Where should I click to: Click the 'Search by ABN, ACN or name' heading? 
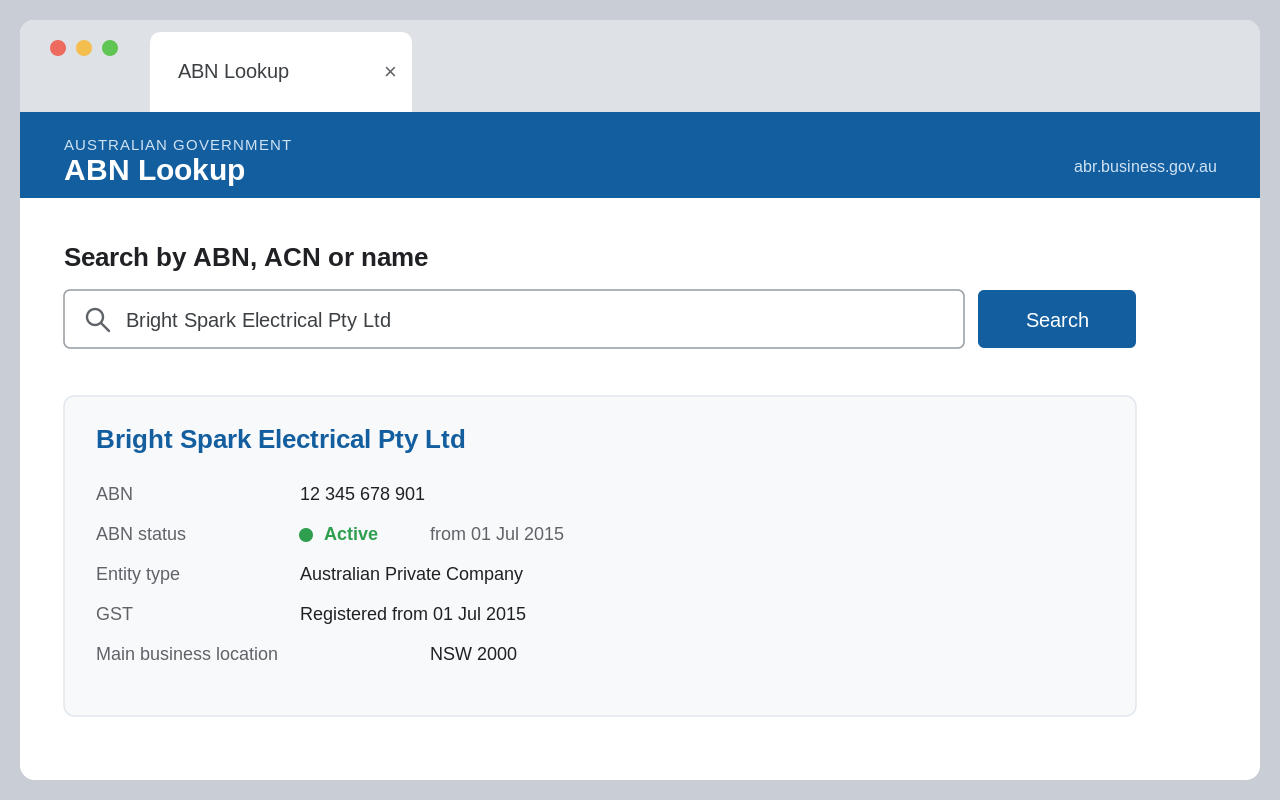(246, 257)
